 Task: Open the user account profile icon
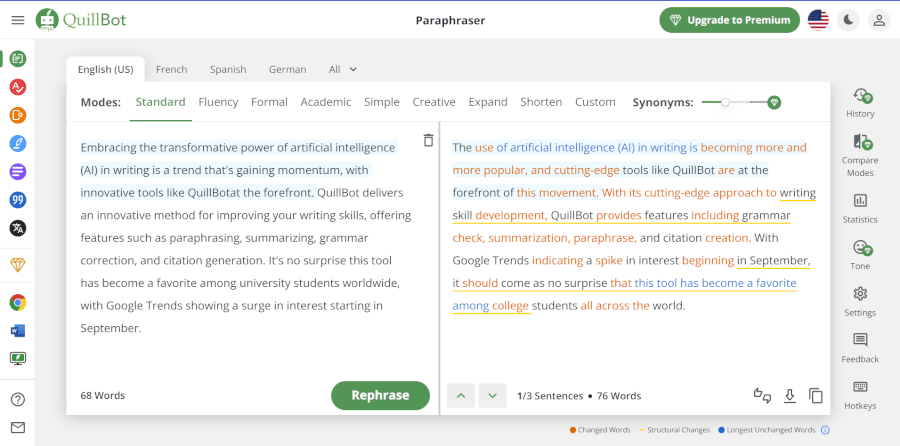879,20
